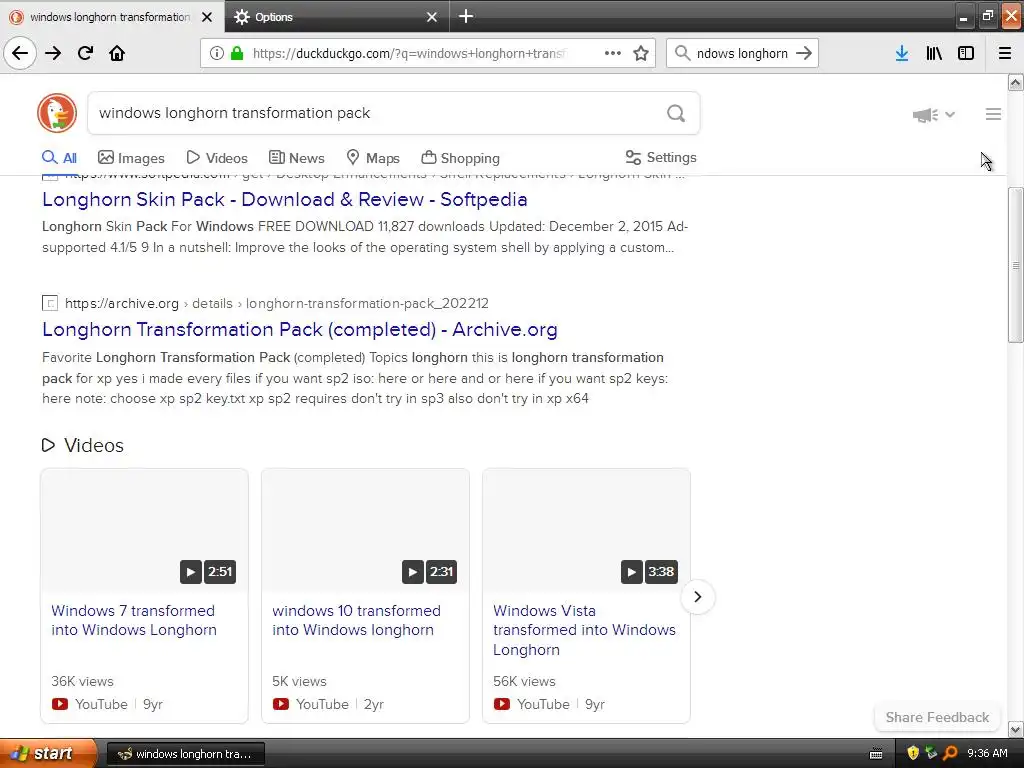Select taskbar windows longhorn tra... item
This screenshot has height=768, width=1024.
(185, 754)
